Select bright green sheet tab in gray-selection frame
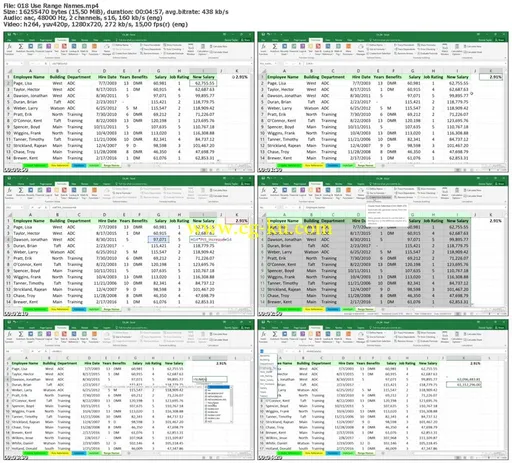Image resolution: width=512 pixels, height=463 pixels. coord(289,310)
